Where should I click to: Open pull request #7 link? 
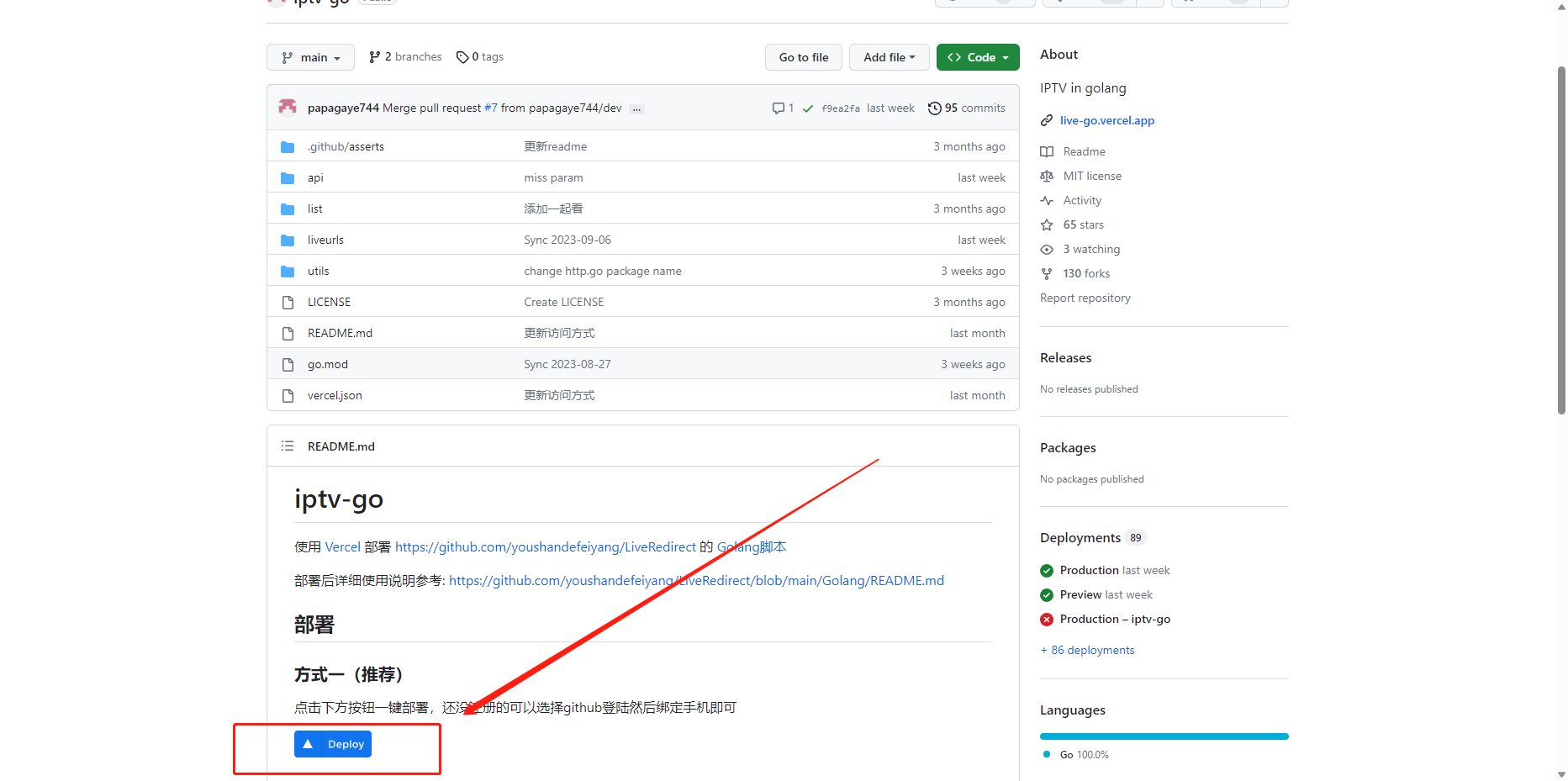click(491, 108)
